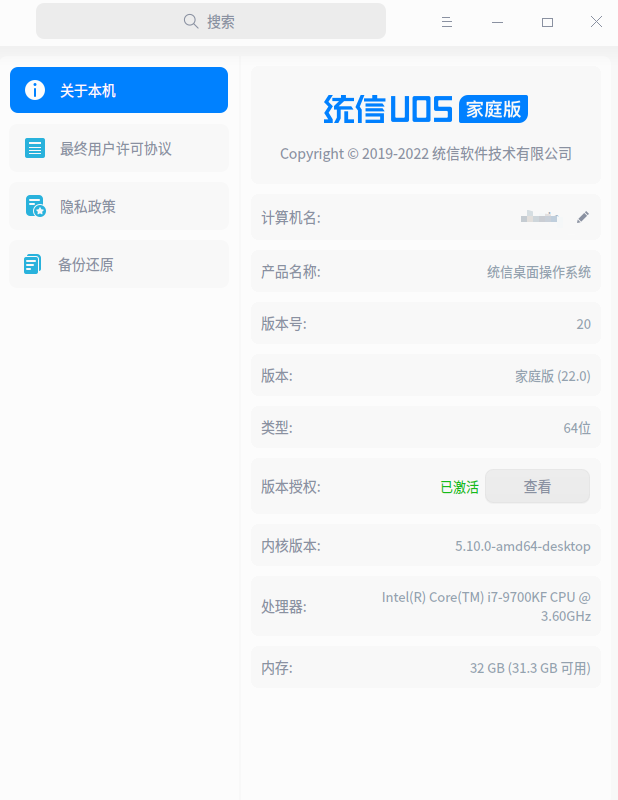Click the Copyright 2019-2022 统信软件 text

426,154
